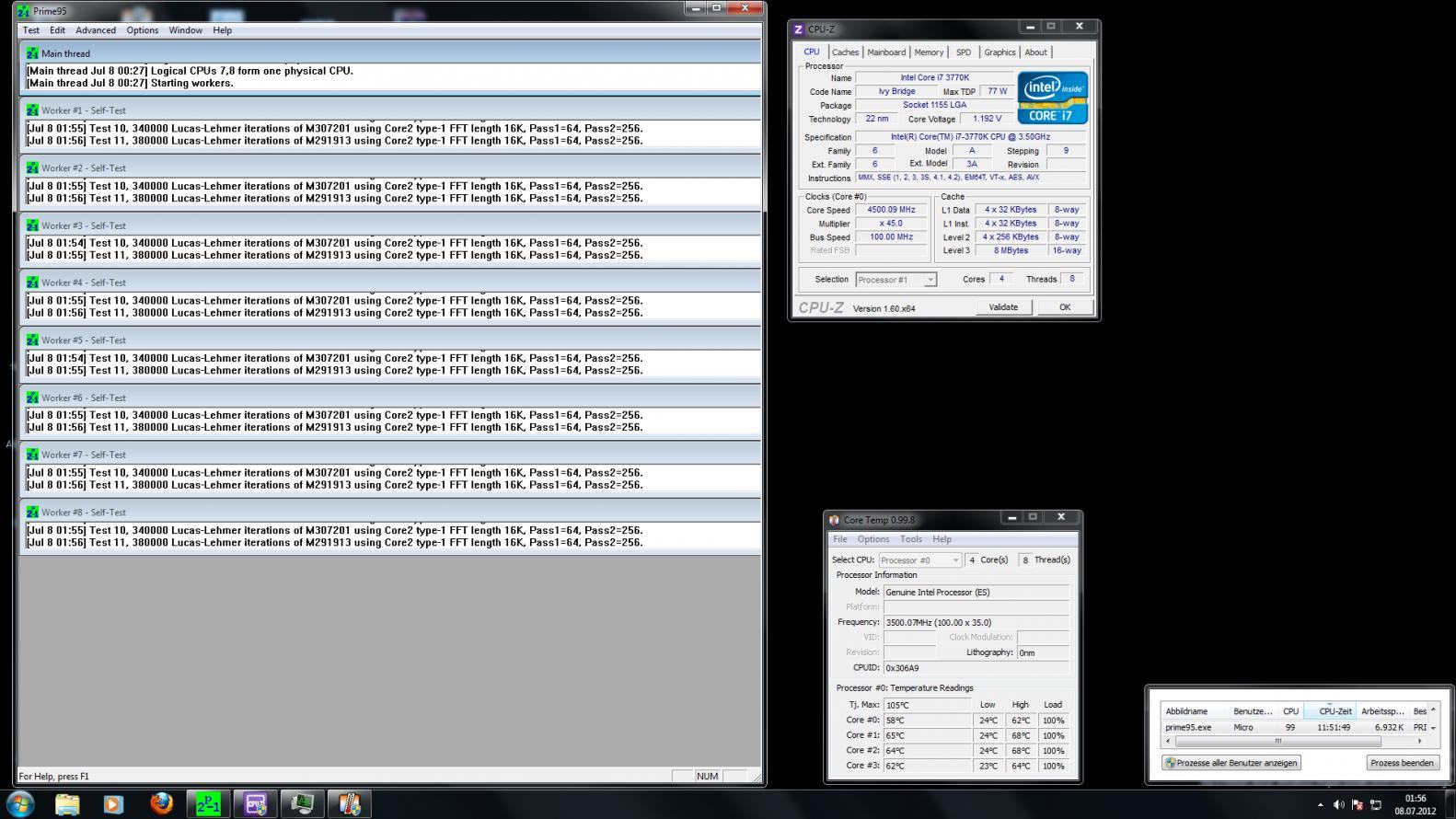The width and height of the screenshot is (1456, 819).
Task: Open Core Temp Options menu
Action: point(873,539)
